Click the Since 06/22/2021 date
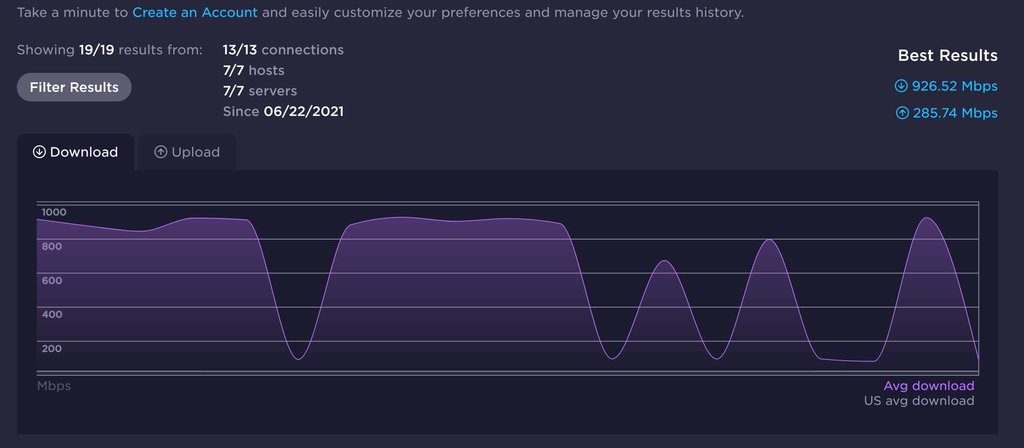Screen dimensions: 1024x448 pos(283,111)
